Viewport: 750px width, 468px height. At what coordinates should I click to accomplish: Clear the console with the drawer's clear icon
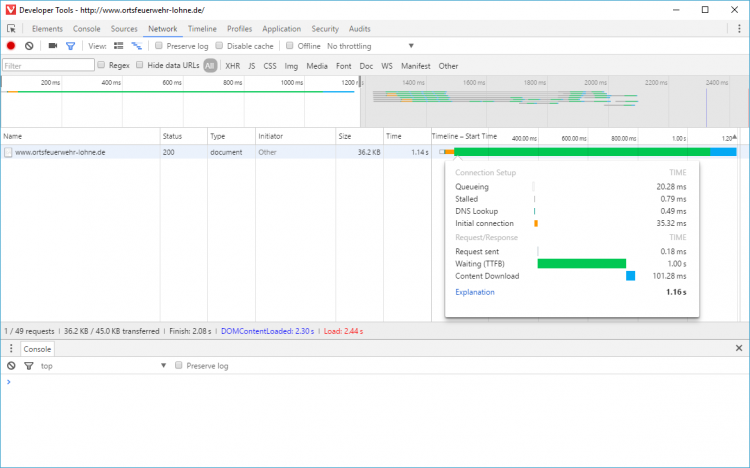[11, 366]
